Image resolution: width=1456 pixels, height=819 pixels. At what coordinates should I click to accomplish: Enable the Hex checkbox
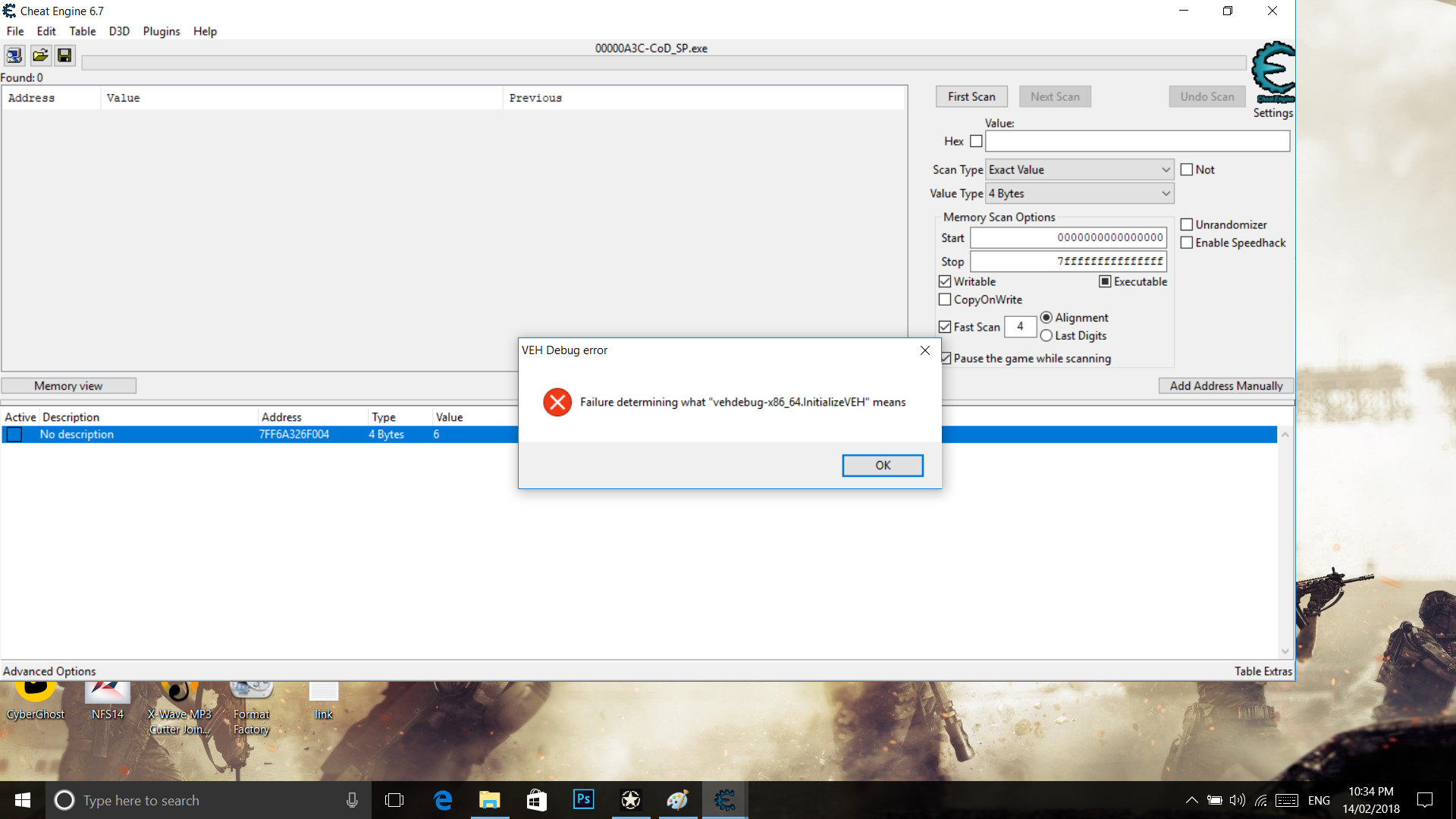pos(976,141)
